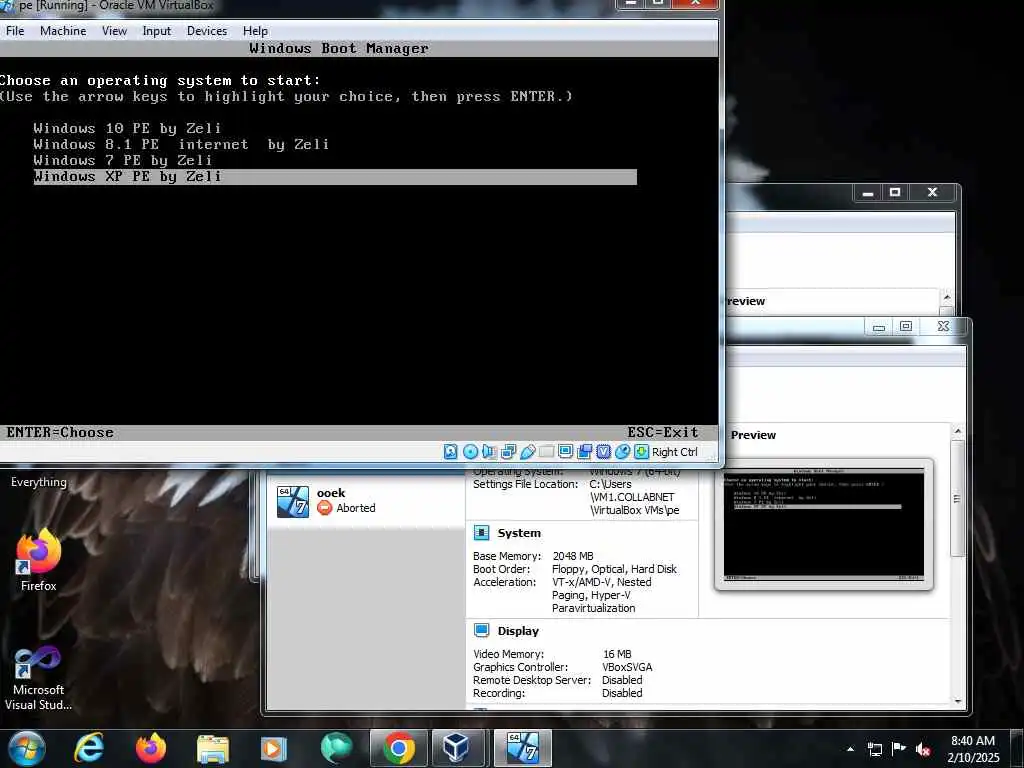Click the ENTER=Choose footer text

point(60,432)
